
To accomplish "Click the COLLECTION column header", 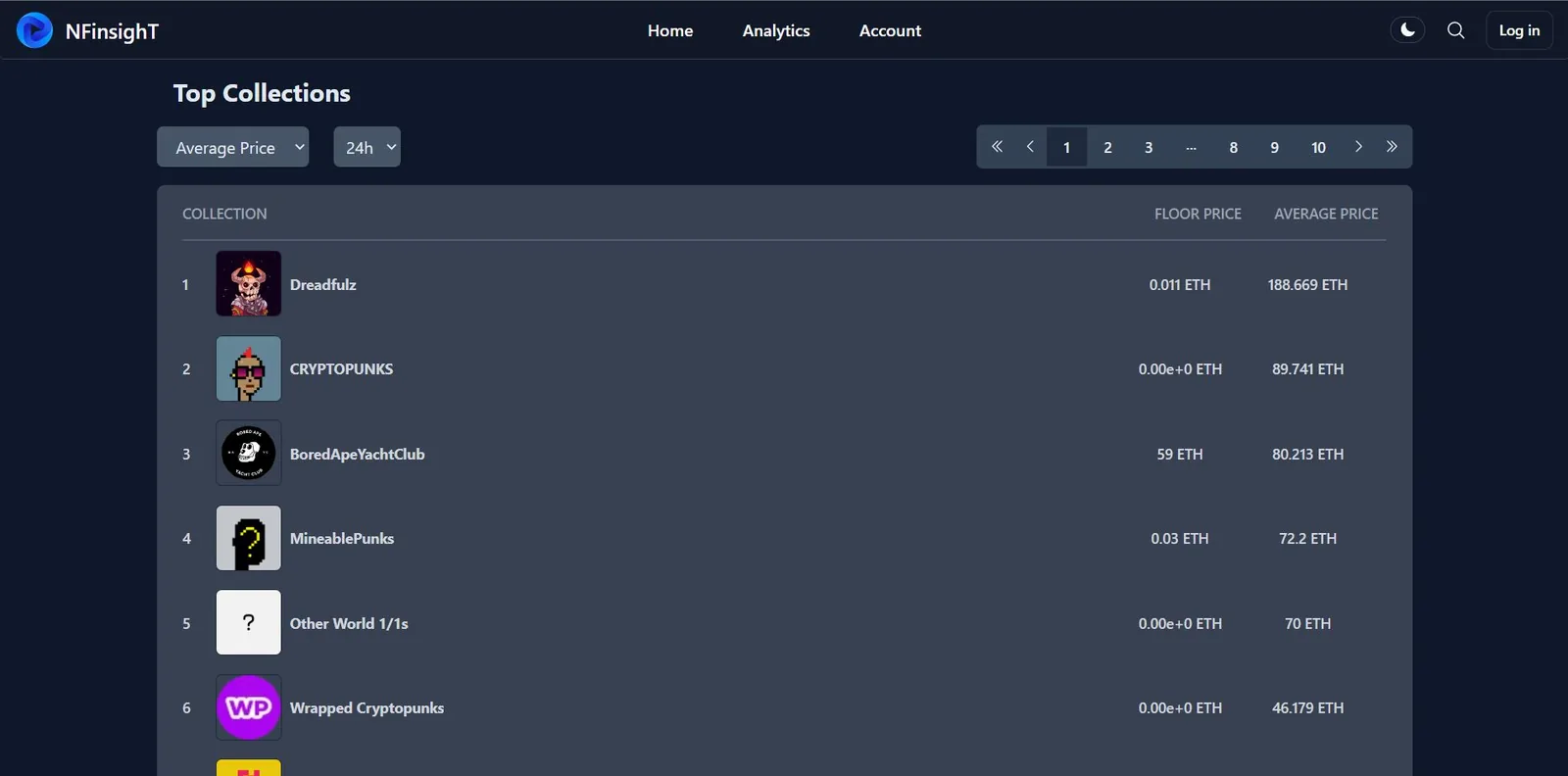I will pyautogui.click(x=224, y=214).
